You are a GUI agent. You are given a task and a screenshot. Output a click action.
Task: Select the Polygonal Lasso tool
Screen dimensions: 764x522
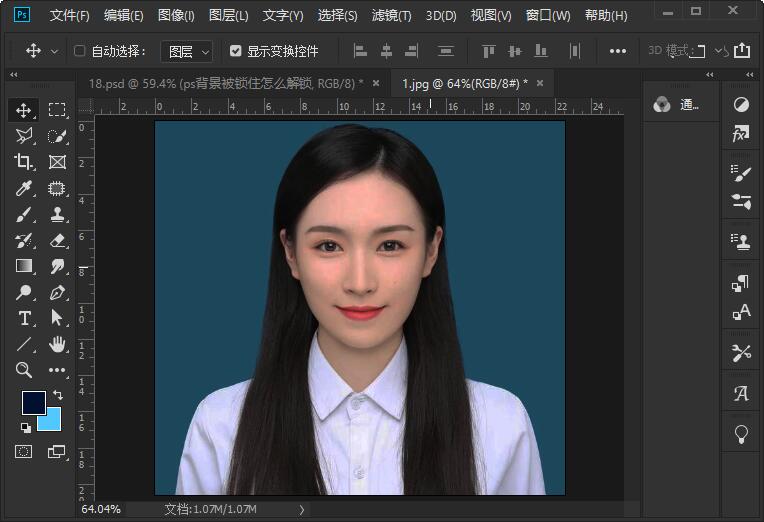point(23,136)
